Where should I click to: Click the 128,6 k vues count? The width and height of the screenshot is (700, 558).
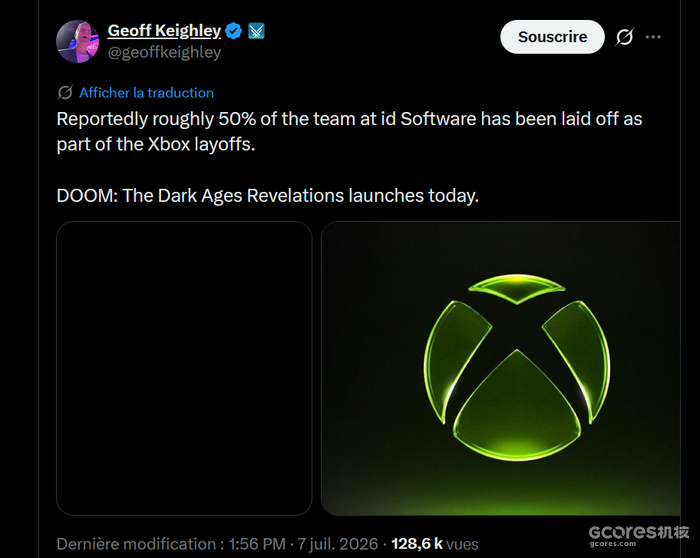(x=434, y=544)
